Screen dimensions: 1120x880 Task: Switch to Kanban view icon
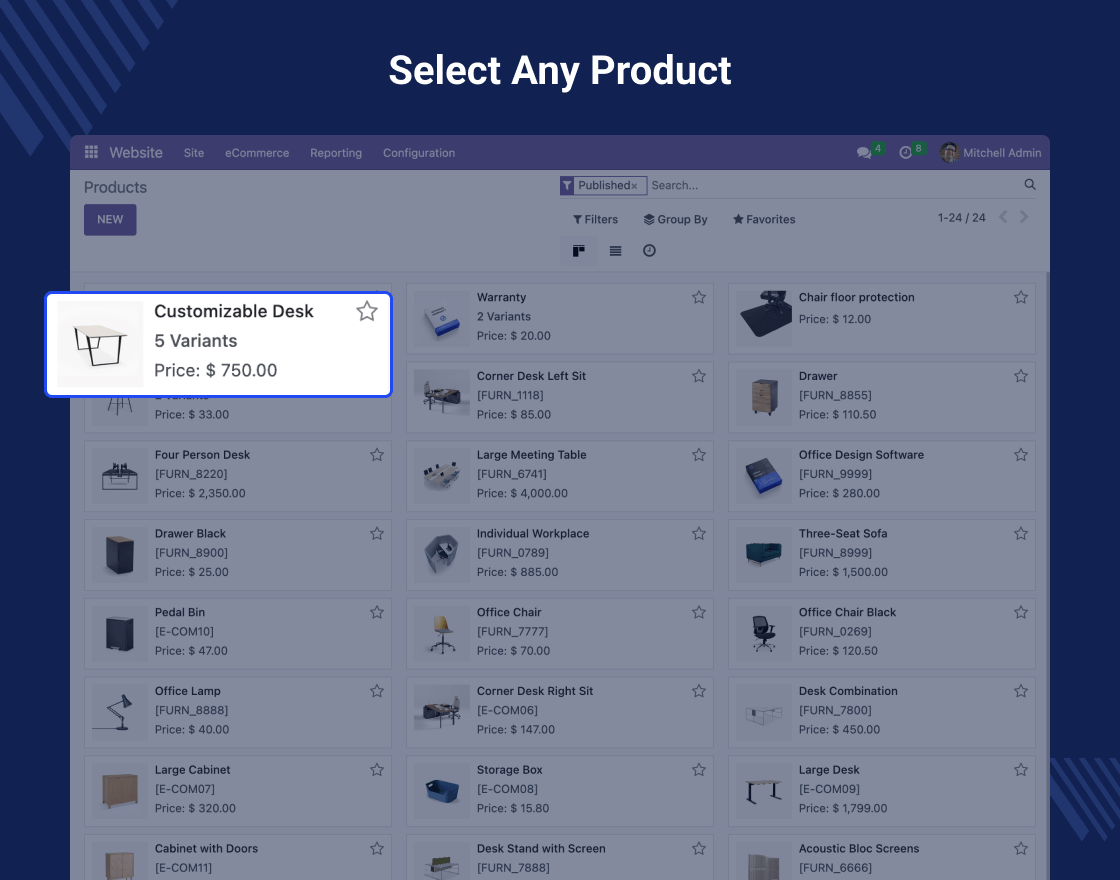click(x=579, y=251)
